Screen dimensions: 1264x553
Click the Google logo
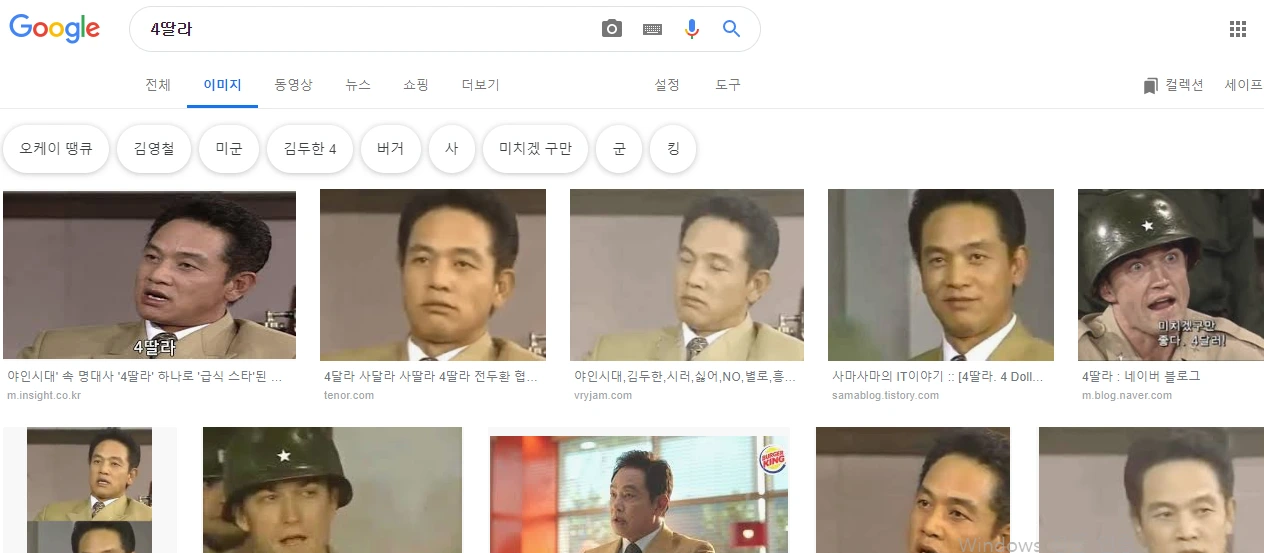(55, 28)
